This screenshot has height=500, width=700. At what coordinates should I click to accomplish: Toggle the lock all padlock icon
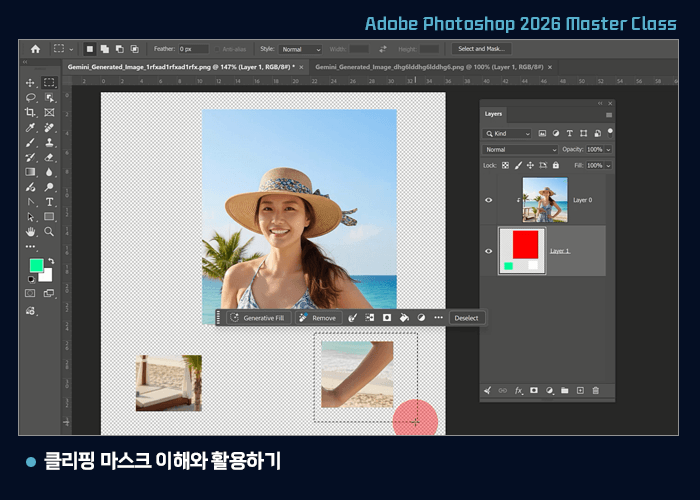tap(555, 165)
